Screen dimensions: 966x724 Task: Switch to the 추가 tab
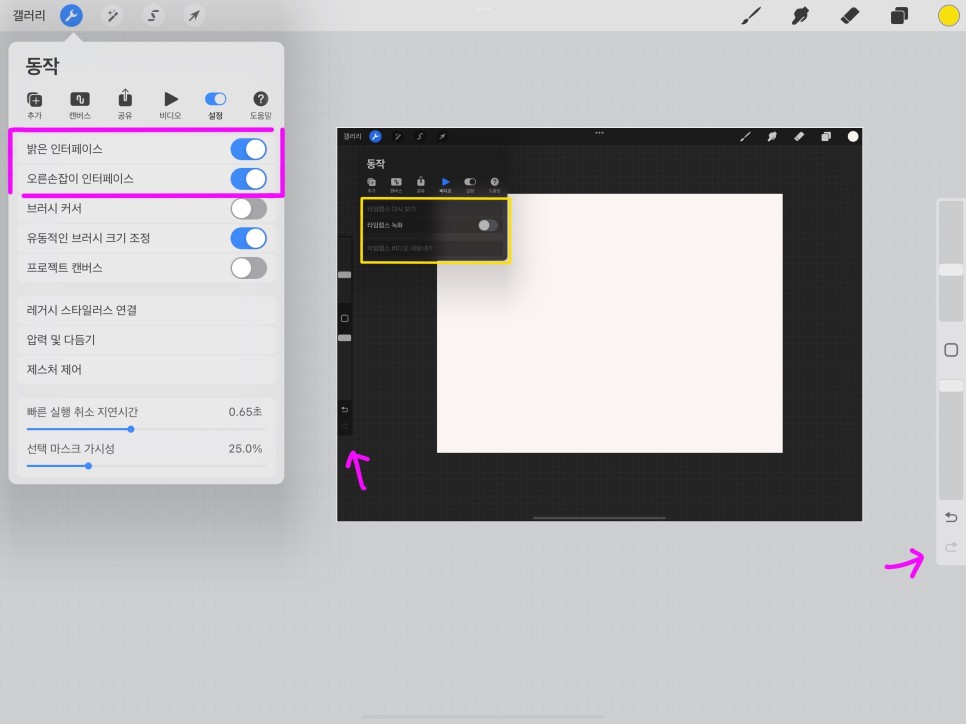coord(34,105)
